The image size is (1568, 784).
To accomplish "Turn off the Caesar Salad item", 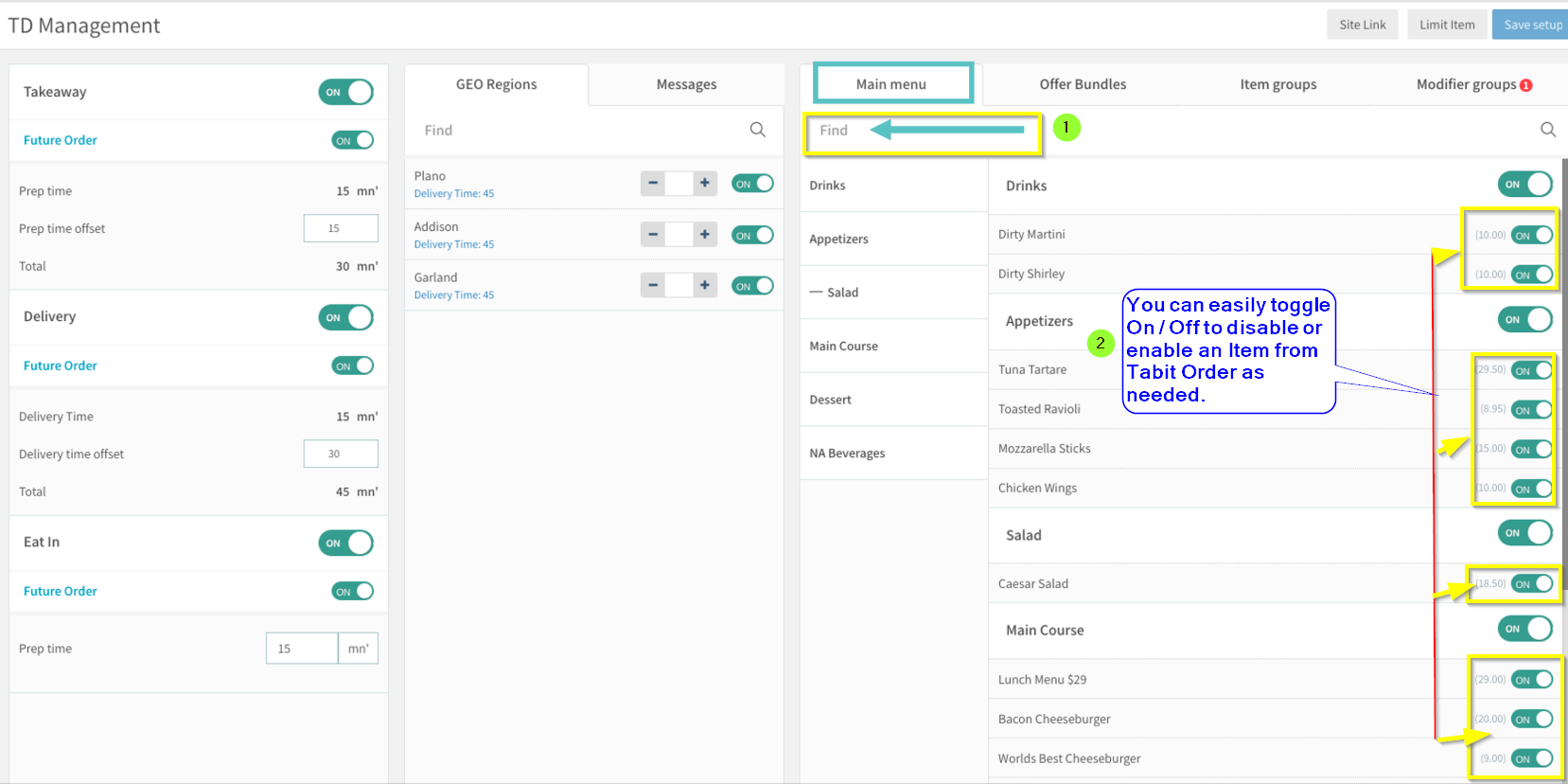I will (1531, 584).
